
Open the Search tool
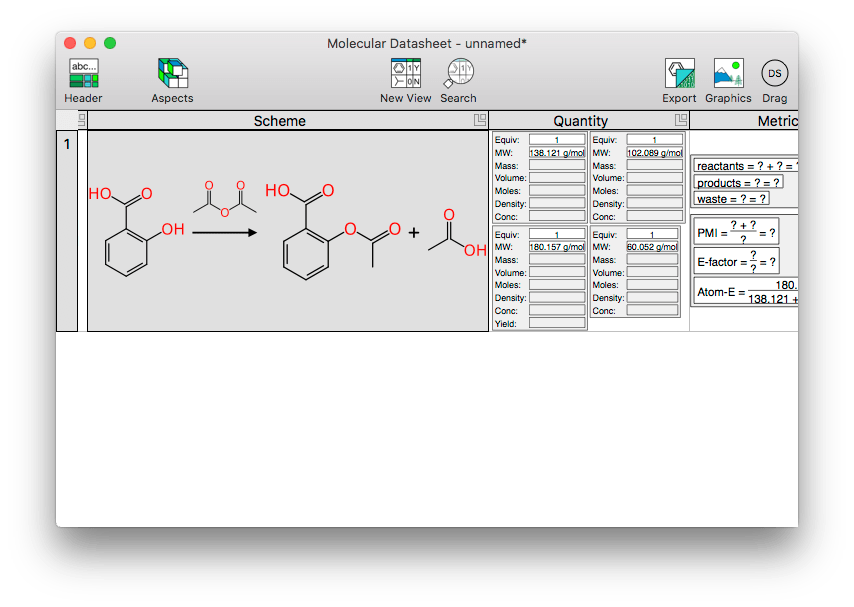(x=458, y=74)
